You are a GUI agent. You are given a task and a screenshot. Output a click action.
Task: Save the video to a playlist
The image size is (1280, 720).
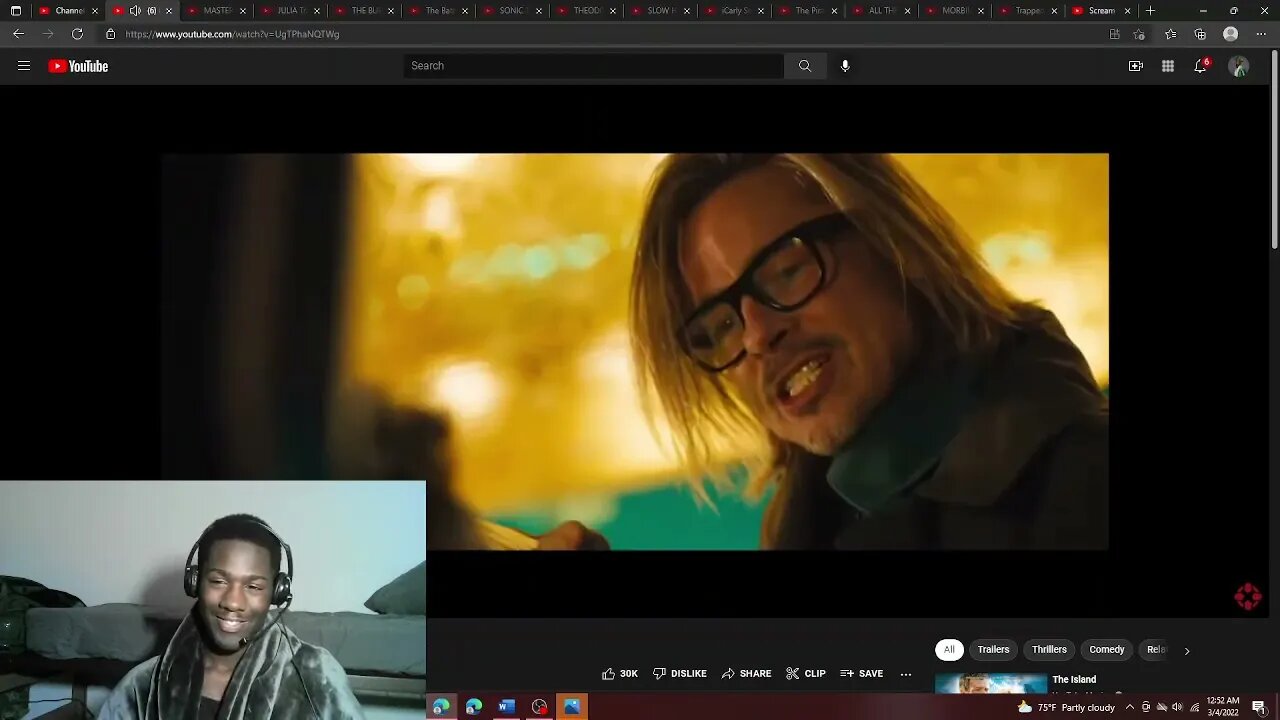click(x=862, y=674)
